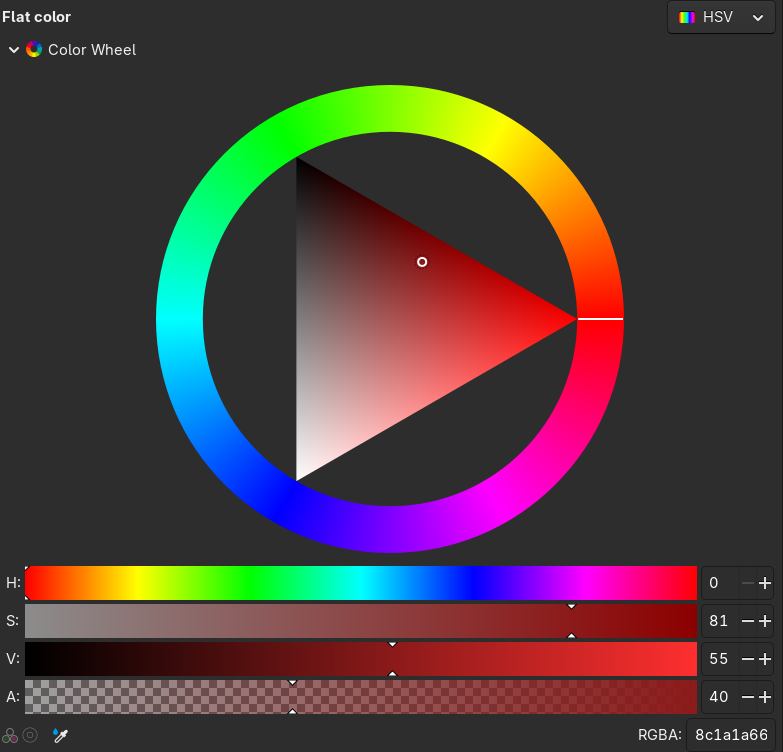The width and height of the screenshot is (783, 752).
Task: Decrease Alpha with the minus button
Action: pos(747,697)
